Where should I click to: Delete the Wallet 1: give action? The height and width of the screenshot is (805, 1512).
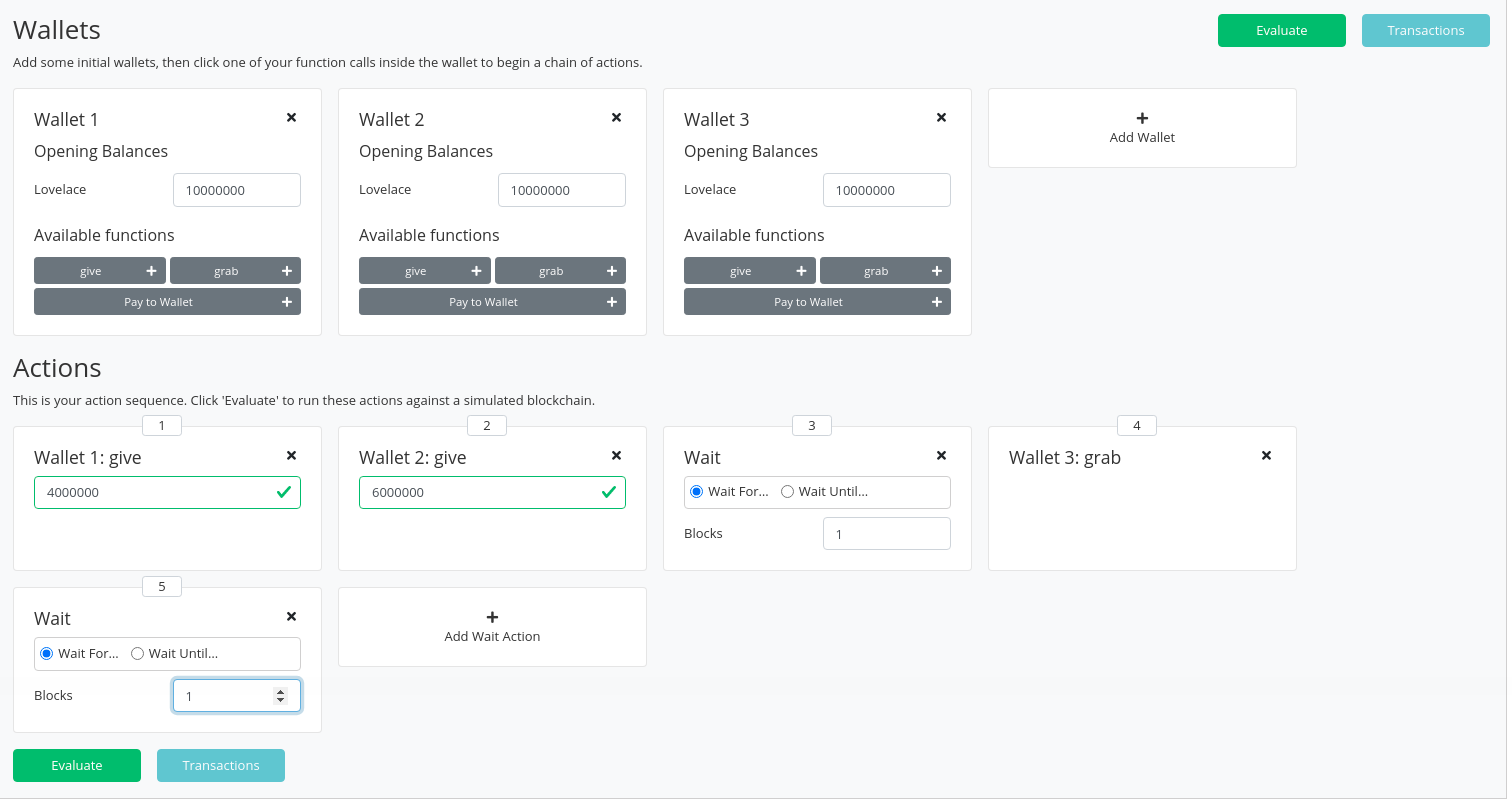pos(291,456)
